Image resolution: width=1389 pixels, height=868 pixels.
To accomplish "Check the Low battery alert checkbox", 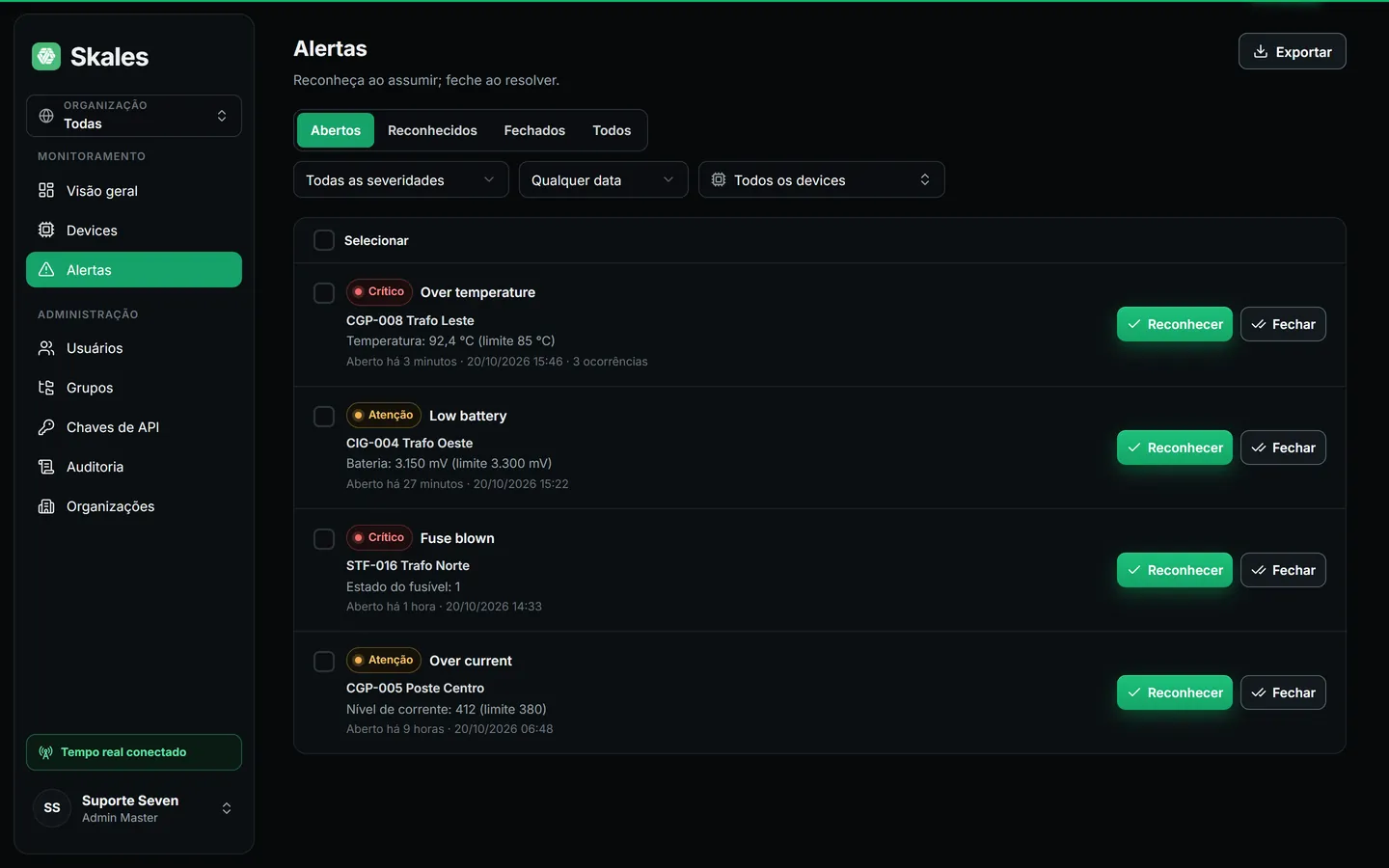I will click(324, 417).
